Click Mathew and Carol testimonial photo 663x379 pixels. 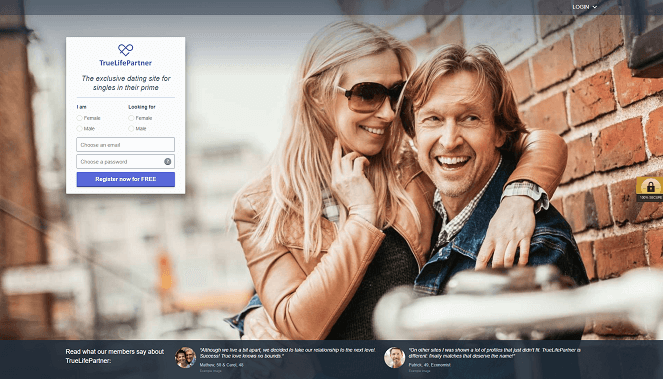[x=185, y=358]
